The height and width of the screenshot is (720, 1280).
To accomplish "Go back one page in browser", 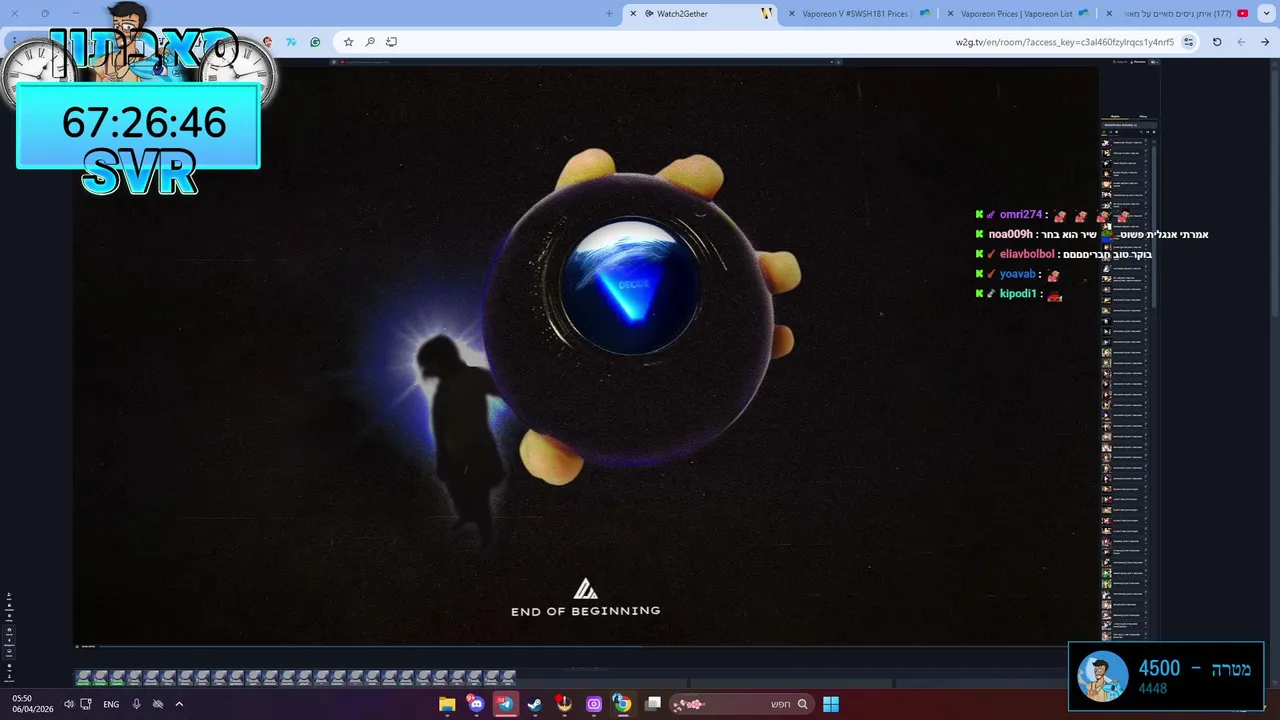I will click(x=1265, y=42).
